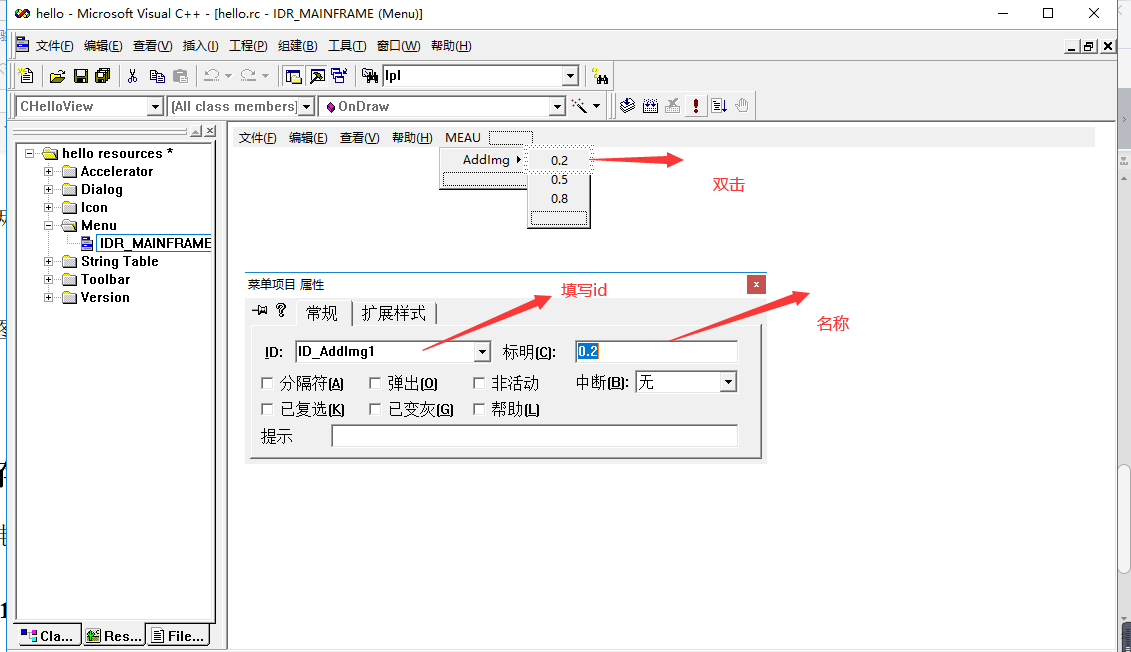The width and height of the screenshot is (1131, 652).
Task: Open the ID_AddImg1 ID dropdown
Action: (482, 351)
